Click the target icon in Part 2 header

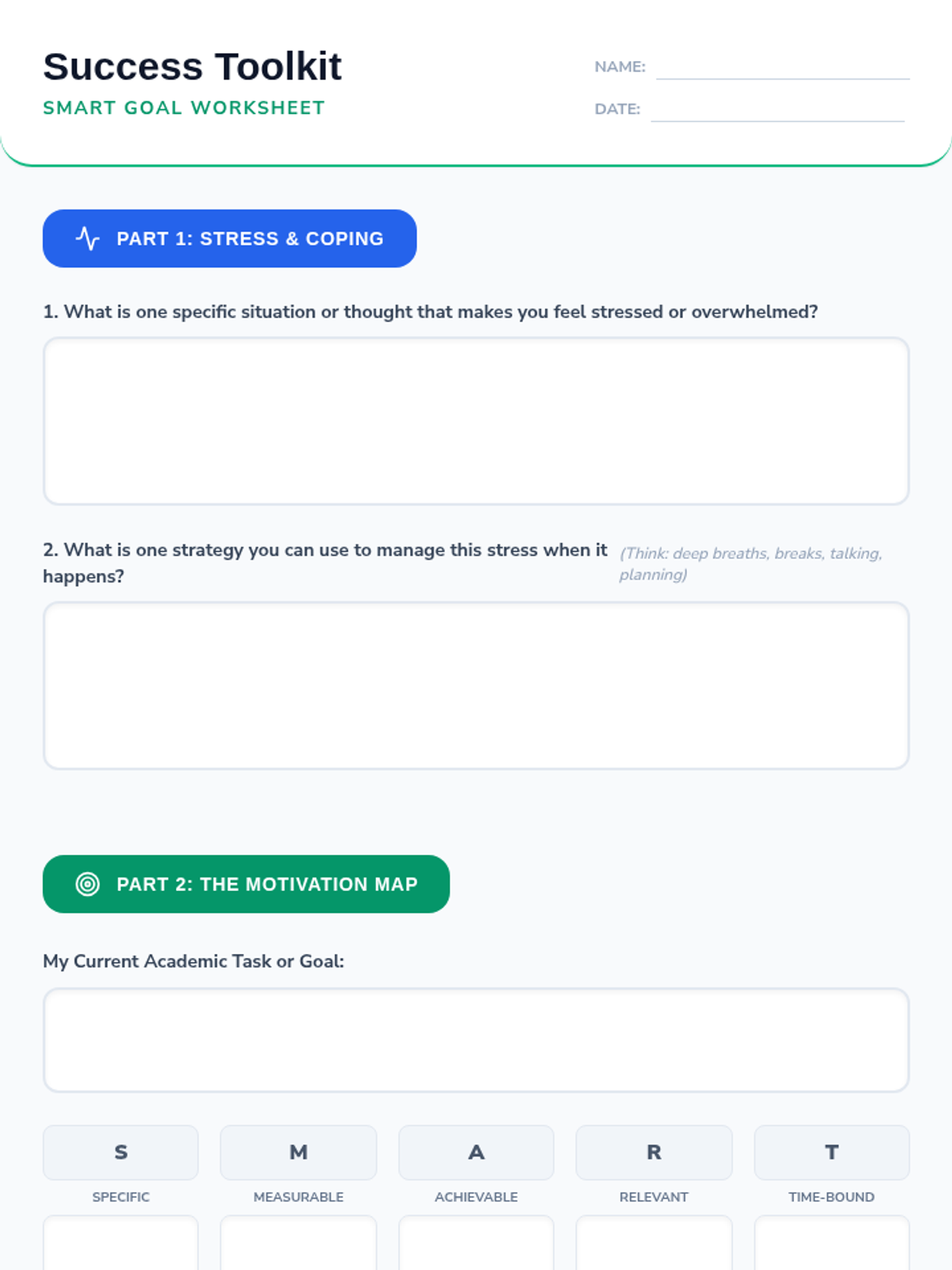pyautogui.click(x=87, y=884)
